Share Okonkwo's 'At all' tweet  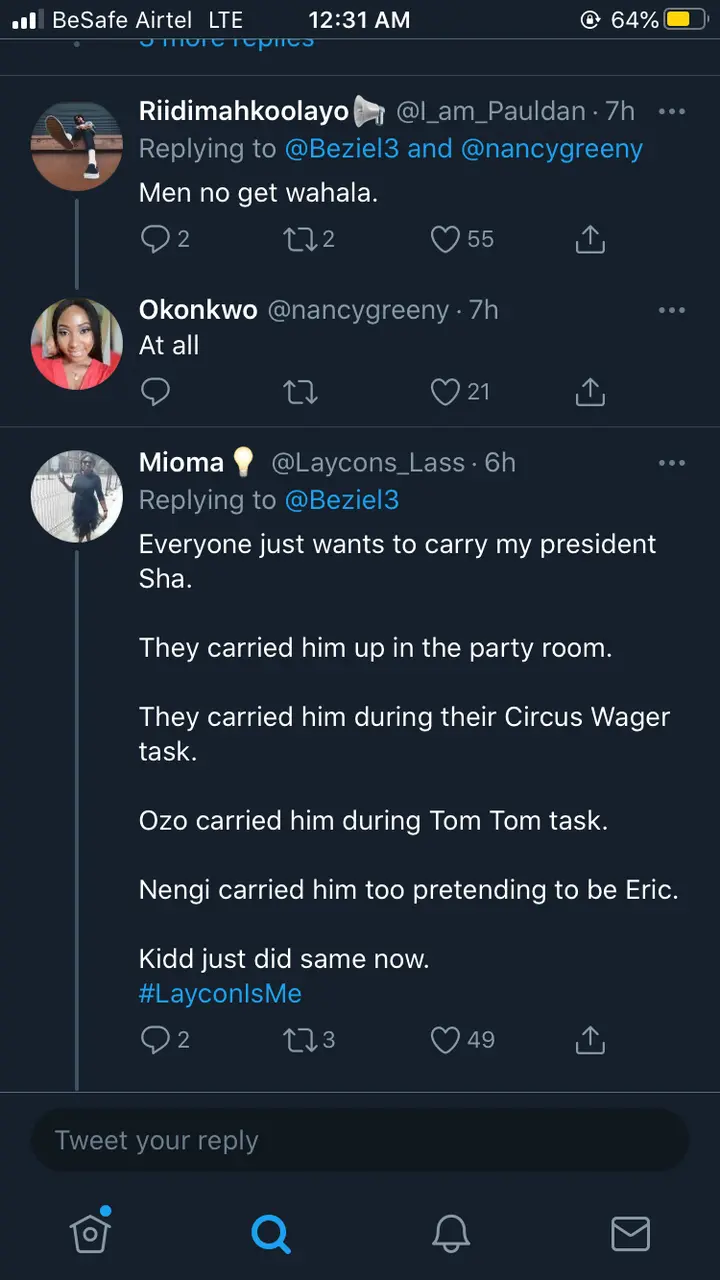pos(590,392)
